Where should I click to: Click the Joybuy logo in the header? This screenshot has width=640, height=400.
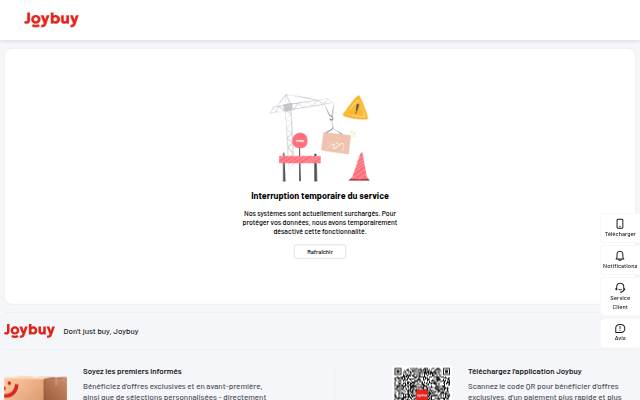[x=51, y=19]
